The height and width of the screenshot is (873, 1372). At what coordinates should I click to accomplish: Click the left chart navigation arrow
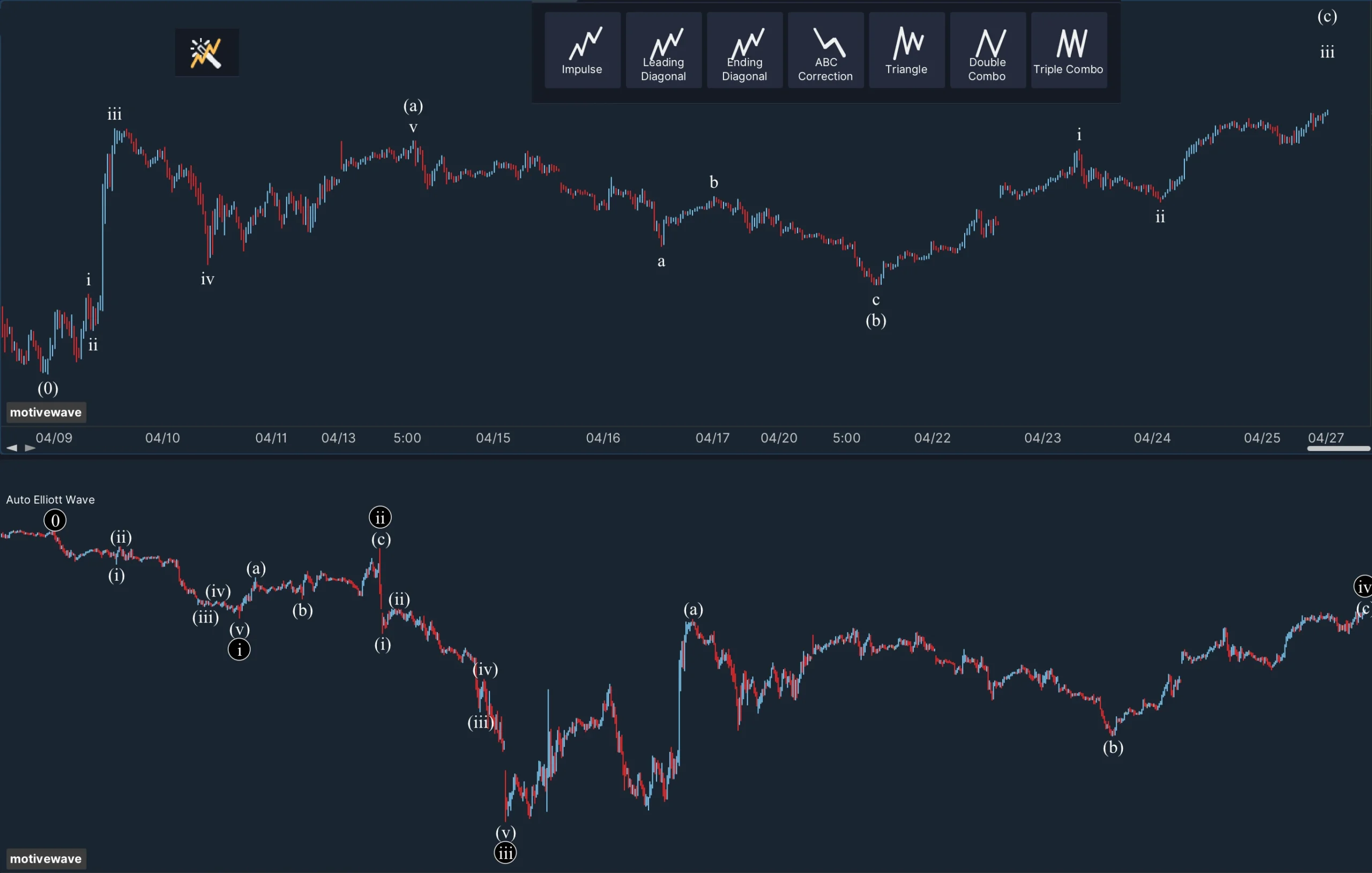point(11,448)
